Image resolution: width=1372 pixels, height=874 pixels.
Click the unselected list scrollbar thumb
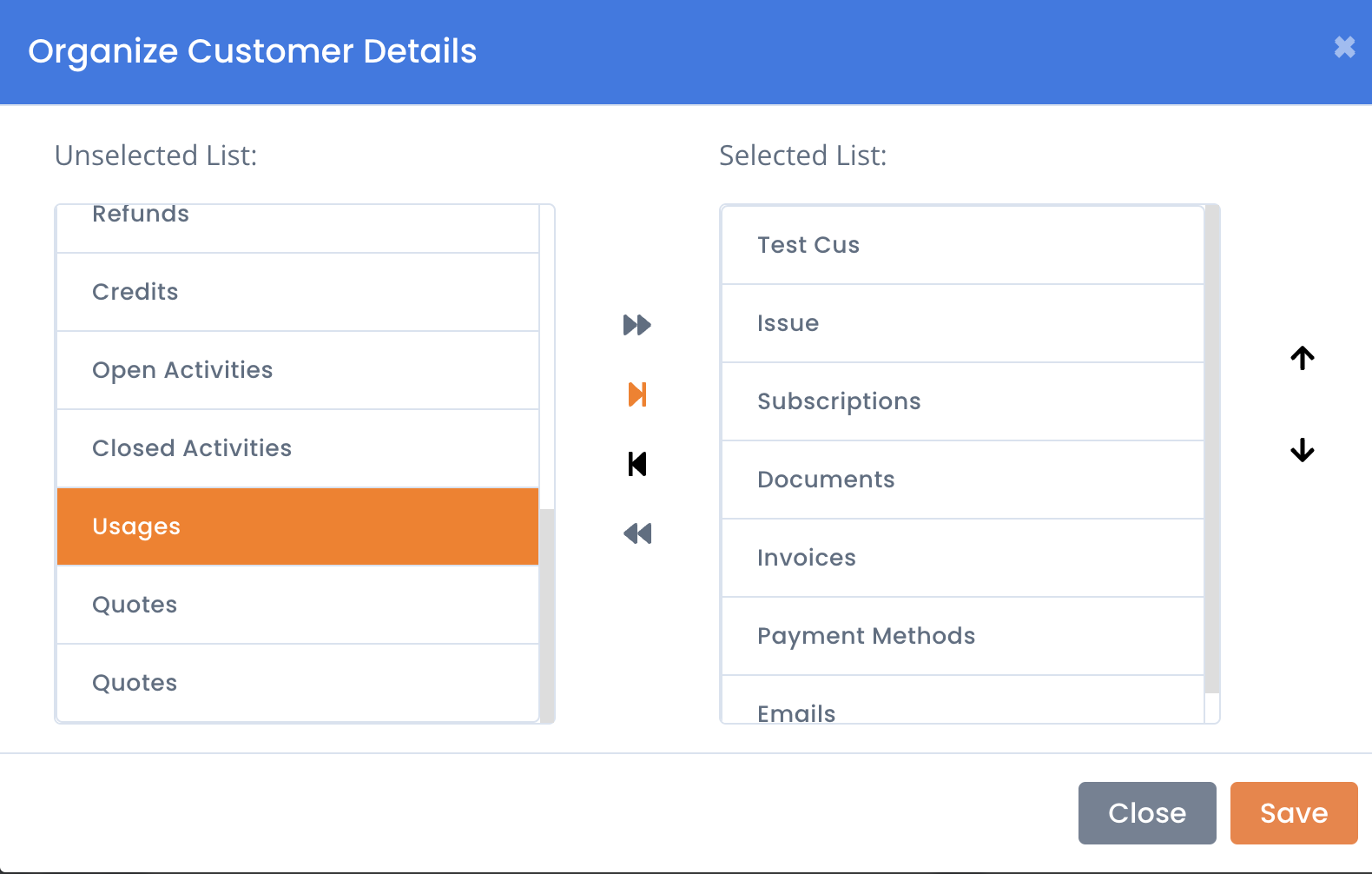click(547, 615)
